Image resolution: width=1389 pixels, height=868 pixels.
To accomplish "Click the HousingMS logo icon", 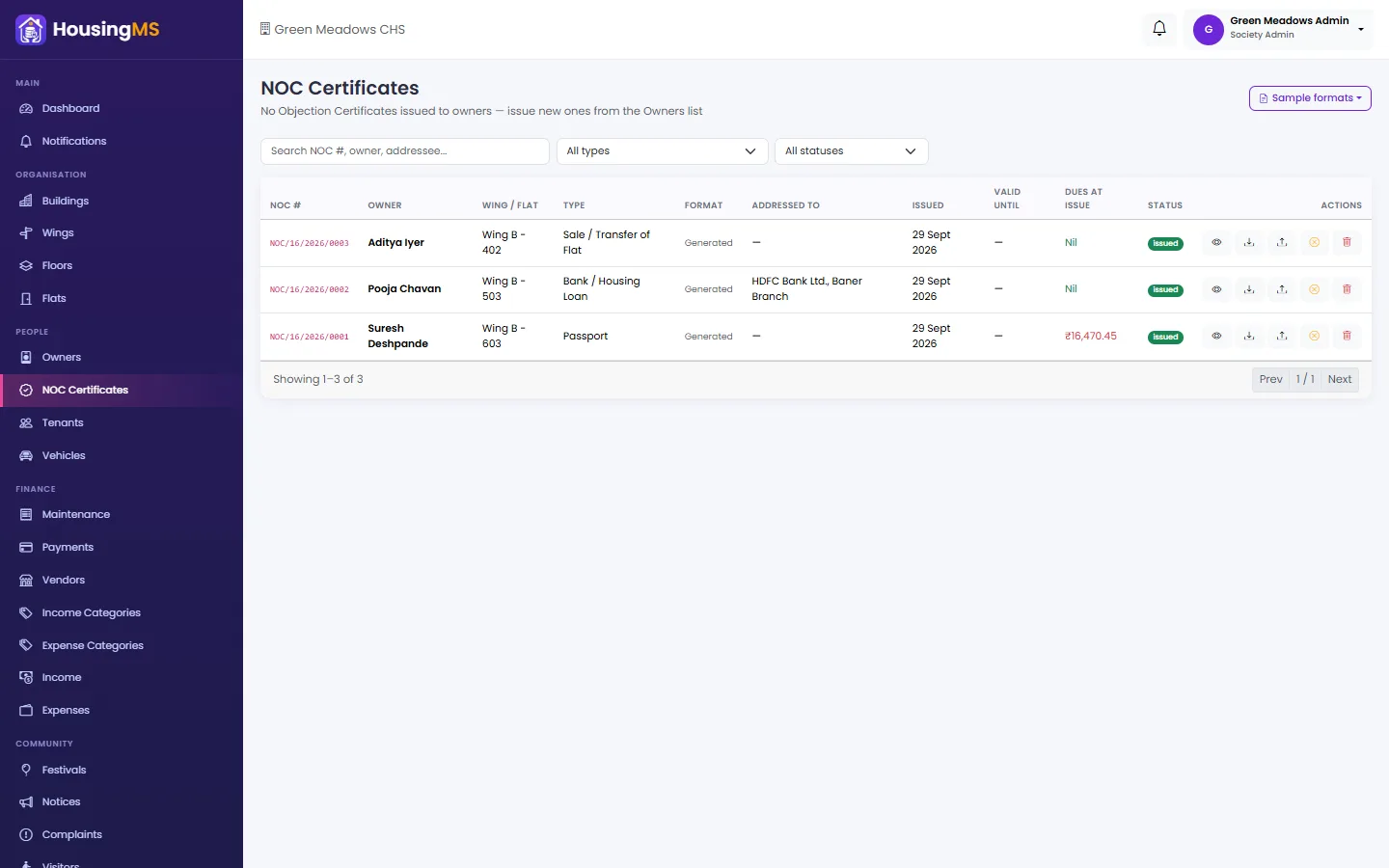I will 31,30.
